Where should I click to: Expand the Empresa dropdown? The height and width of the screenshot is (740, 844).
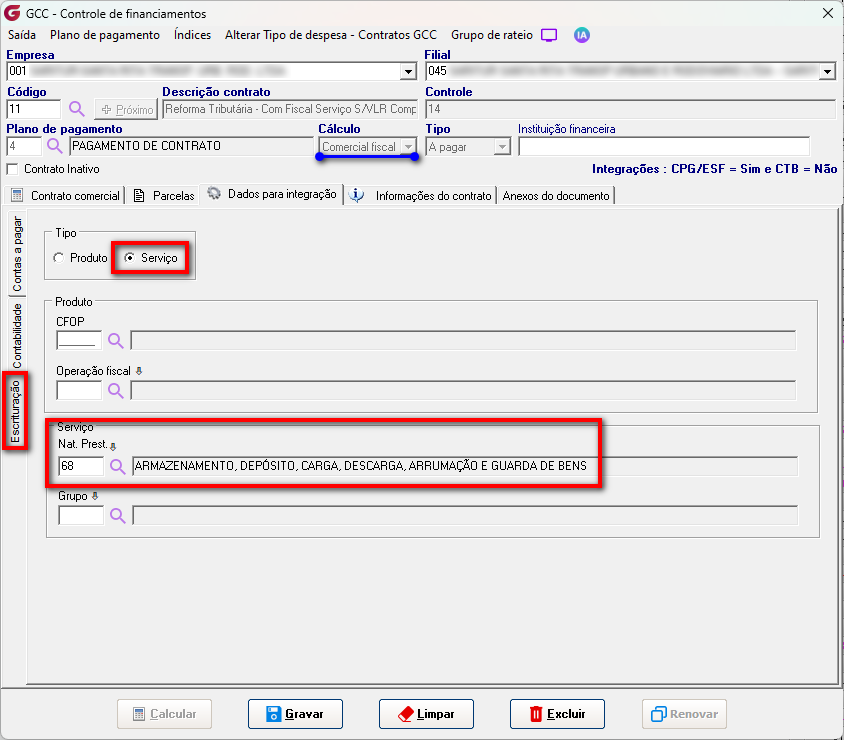pos(409,72)
